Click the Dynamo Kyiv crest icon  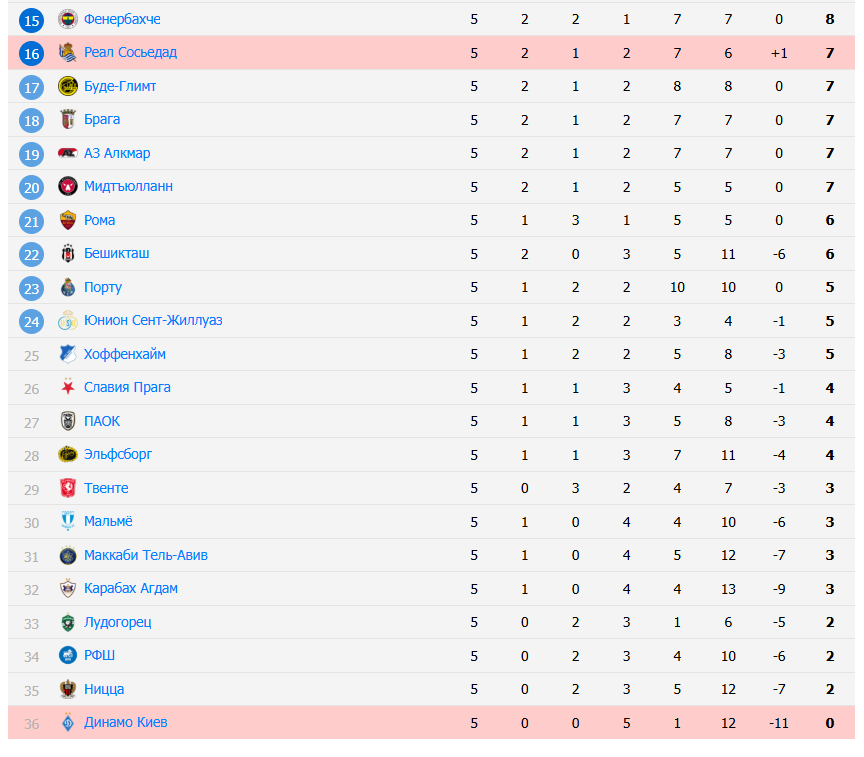pos(67,722)
